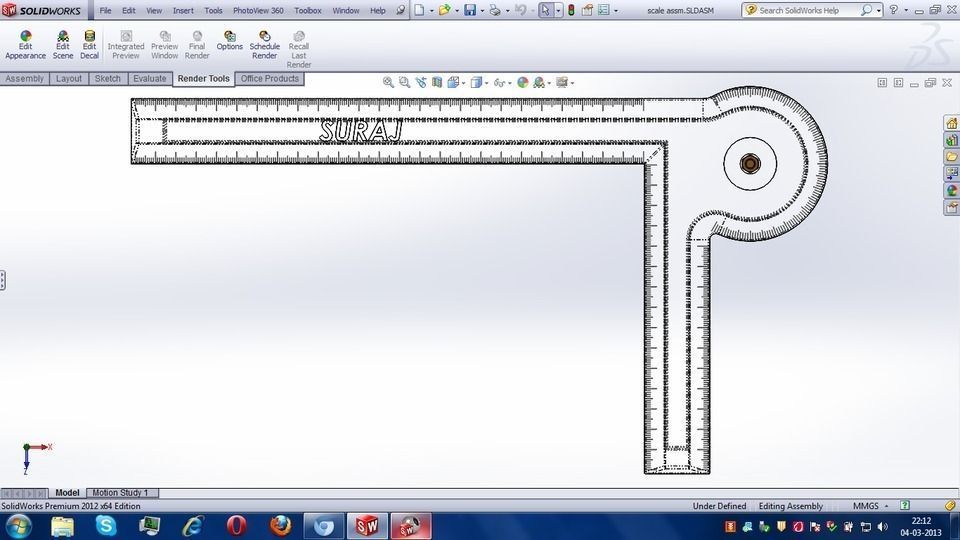The image size is (960, 540).
Task: Open the MMGS unit system dropdown
Action: (x=870, y=506)
